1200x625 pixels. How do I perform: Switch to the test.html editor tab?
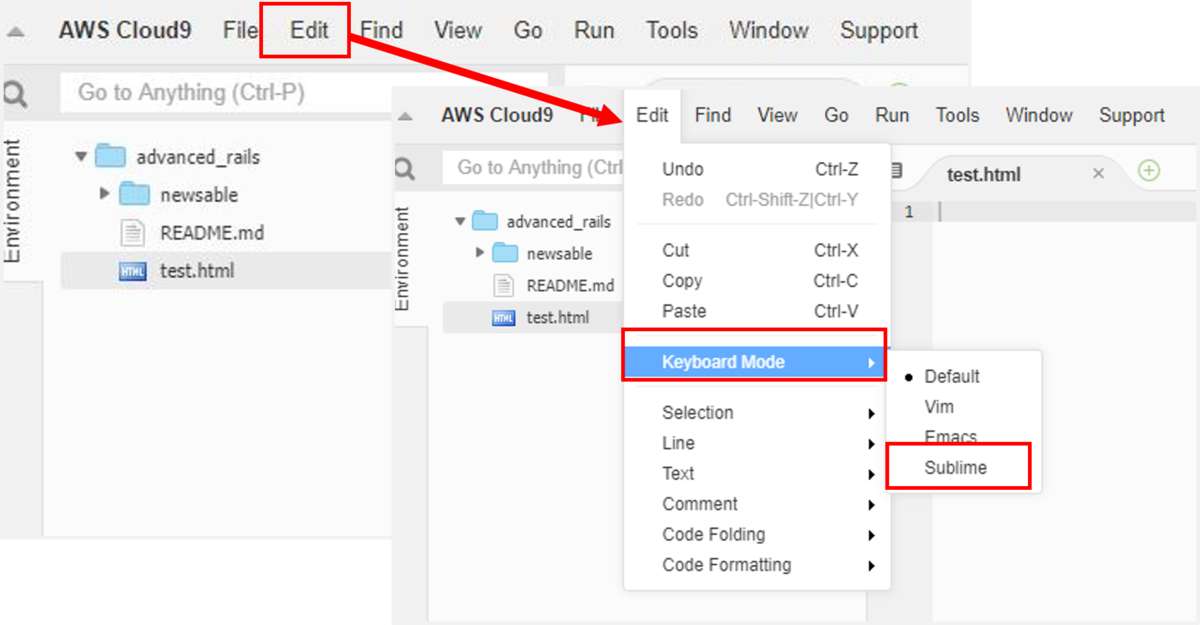(984, 175)
